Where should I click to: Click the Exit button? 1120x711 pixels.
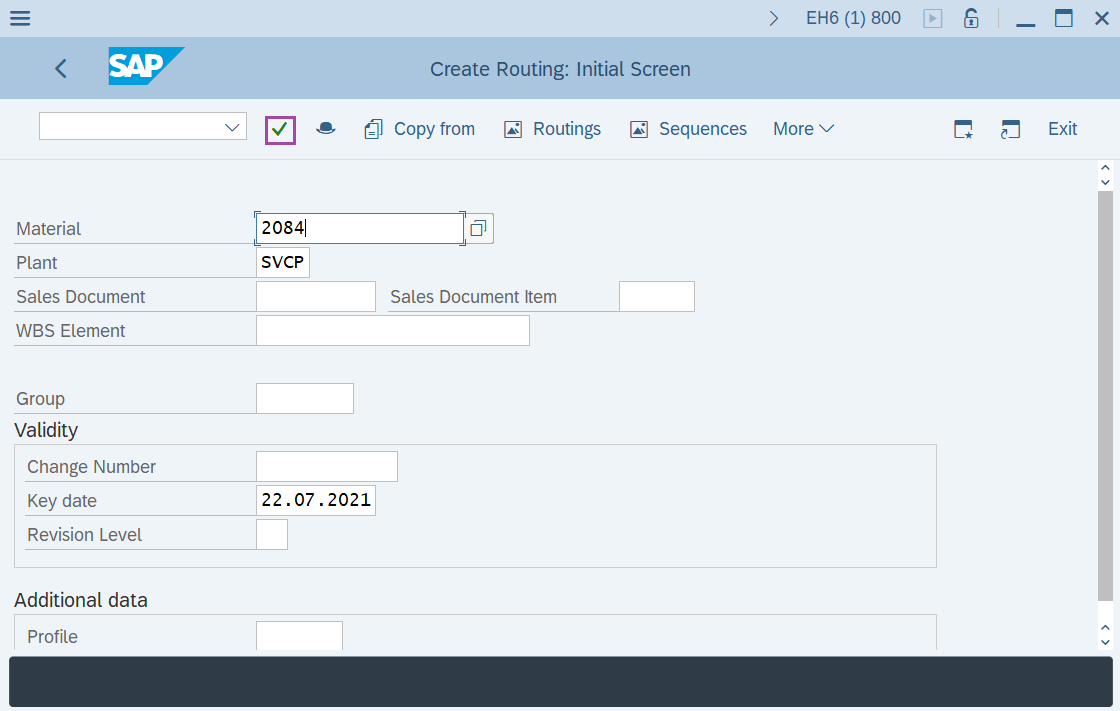[x=1062, y=129]
